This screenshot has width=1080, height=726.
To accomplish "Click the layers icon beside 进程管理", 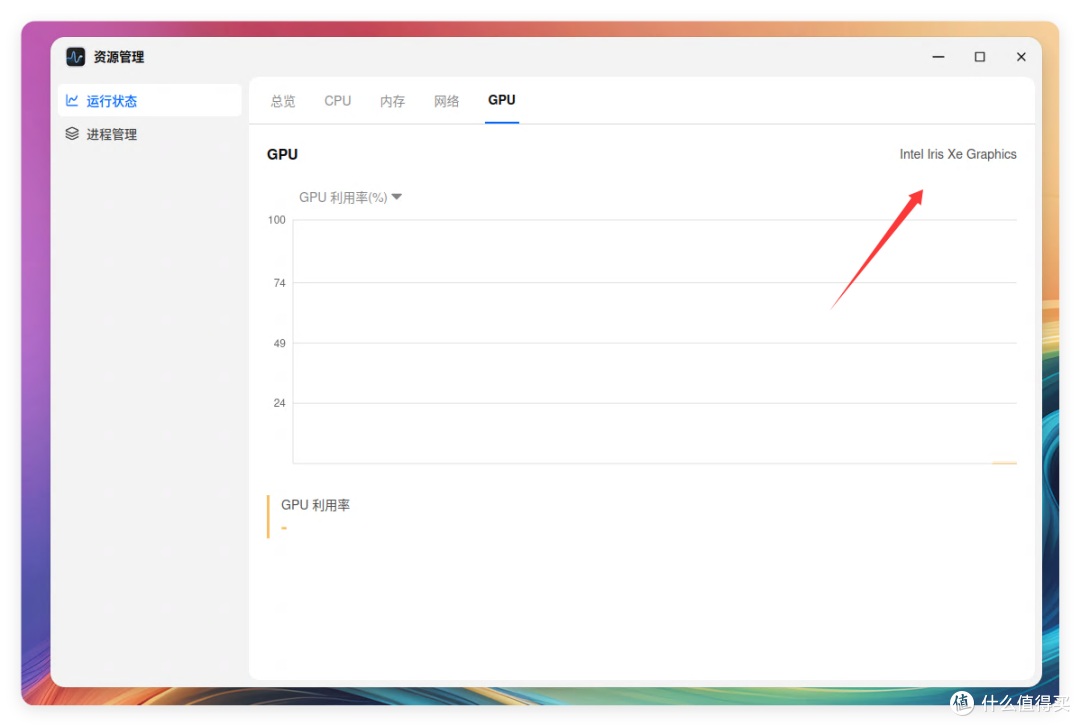I will [x=72, y=134].
